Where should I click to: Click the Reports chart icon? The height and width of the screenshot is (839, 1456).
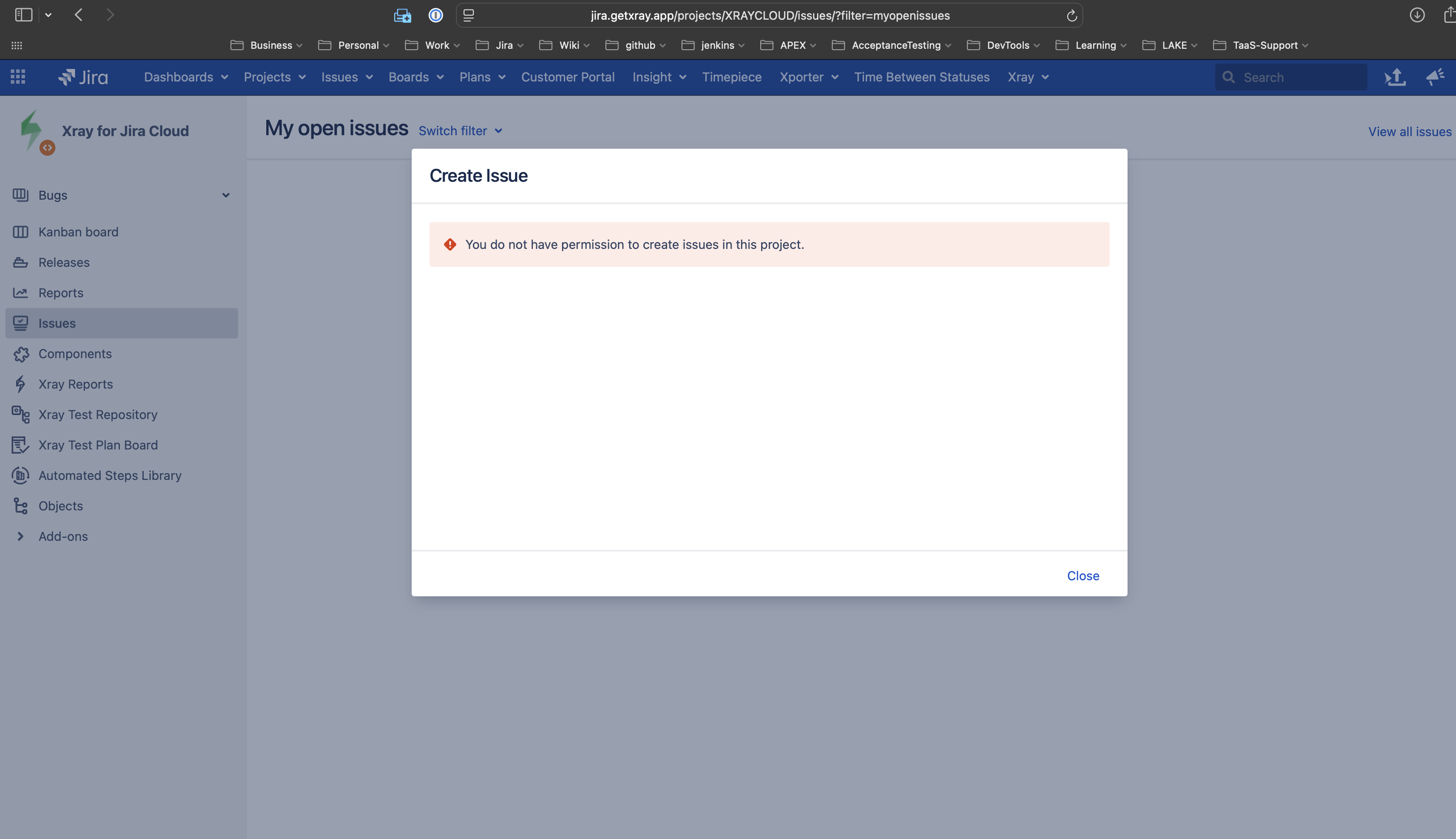pyautogui.click(x=20, y=293)
